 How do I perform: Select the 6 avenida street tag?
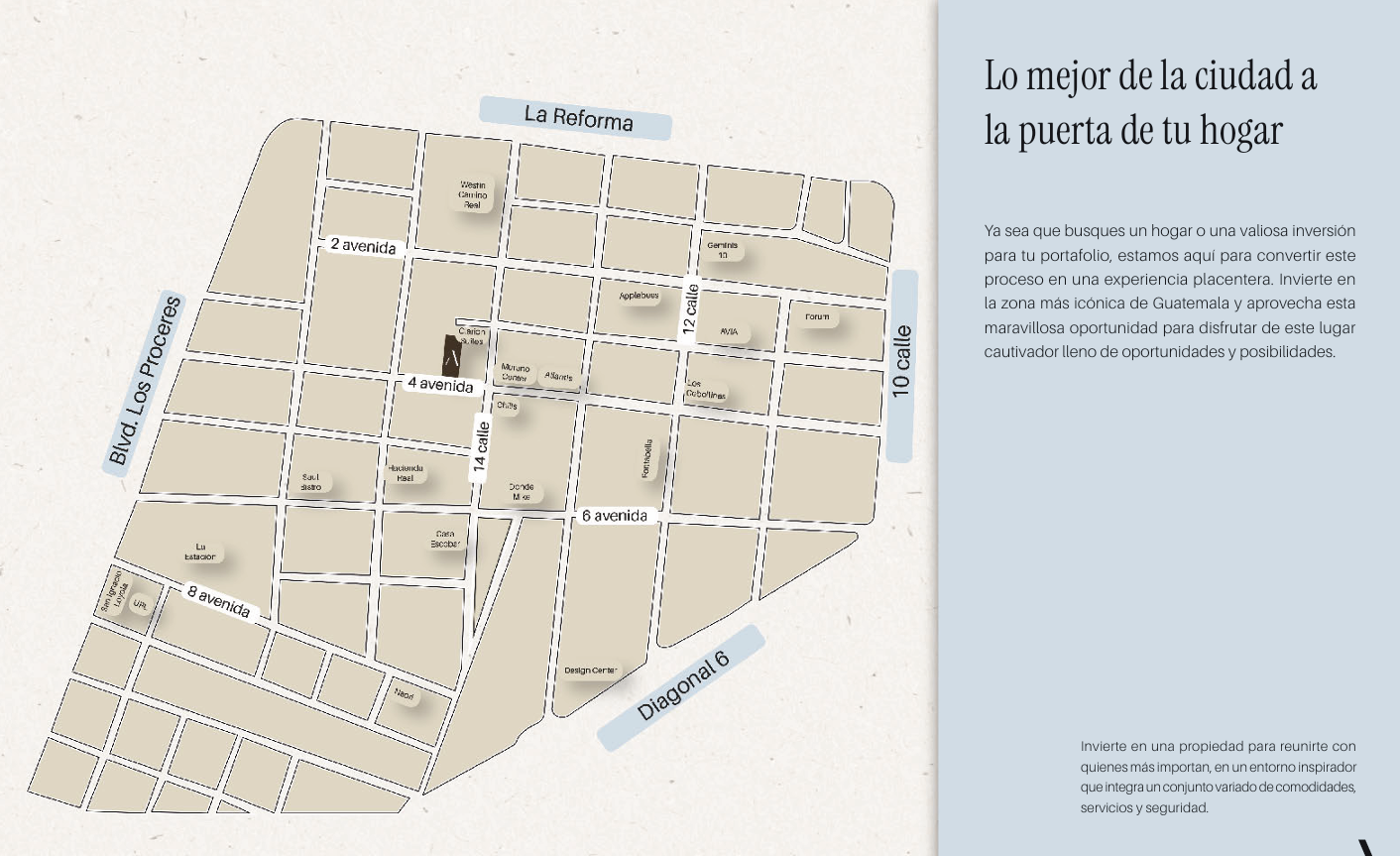coord(615,516)
